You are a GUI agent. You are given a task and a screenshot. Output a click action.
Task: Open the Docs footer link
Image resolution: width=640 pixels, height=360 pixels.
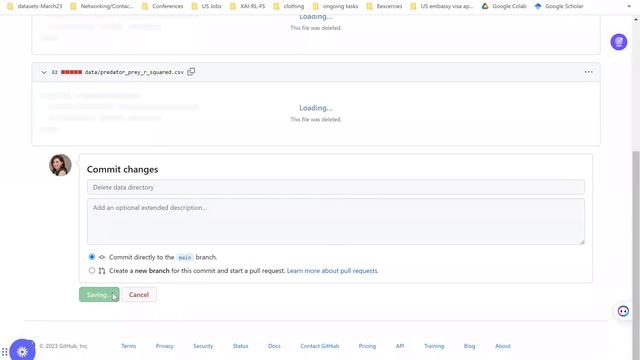274,346
